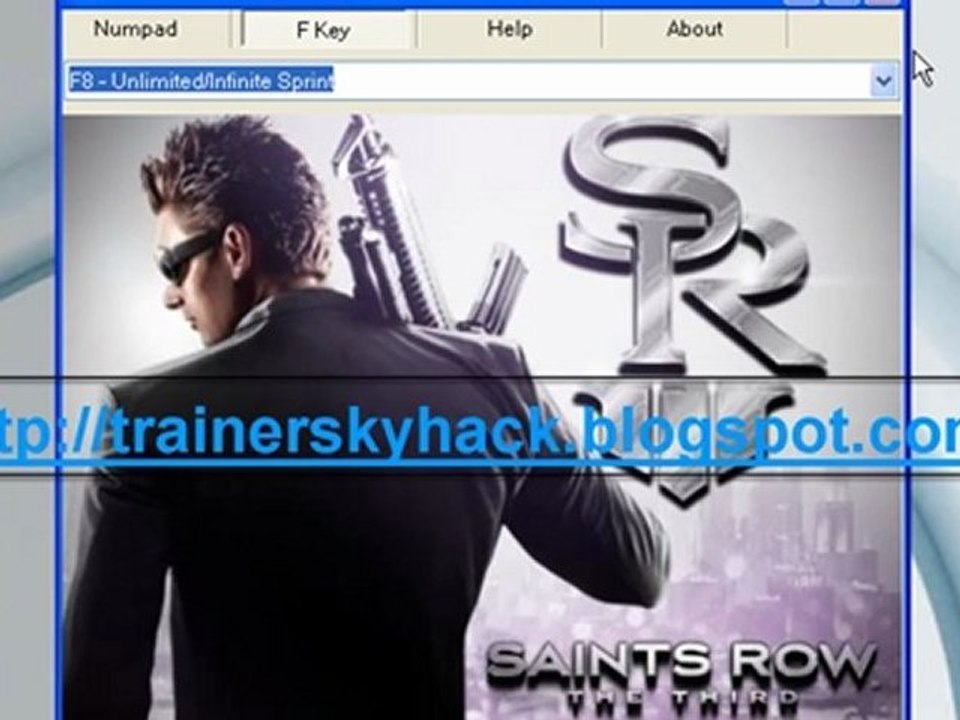Click the Saints Row The Third cover image
Image resolution: width=960 pixels, height=720 pixels.
click(482, 418)
